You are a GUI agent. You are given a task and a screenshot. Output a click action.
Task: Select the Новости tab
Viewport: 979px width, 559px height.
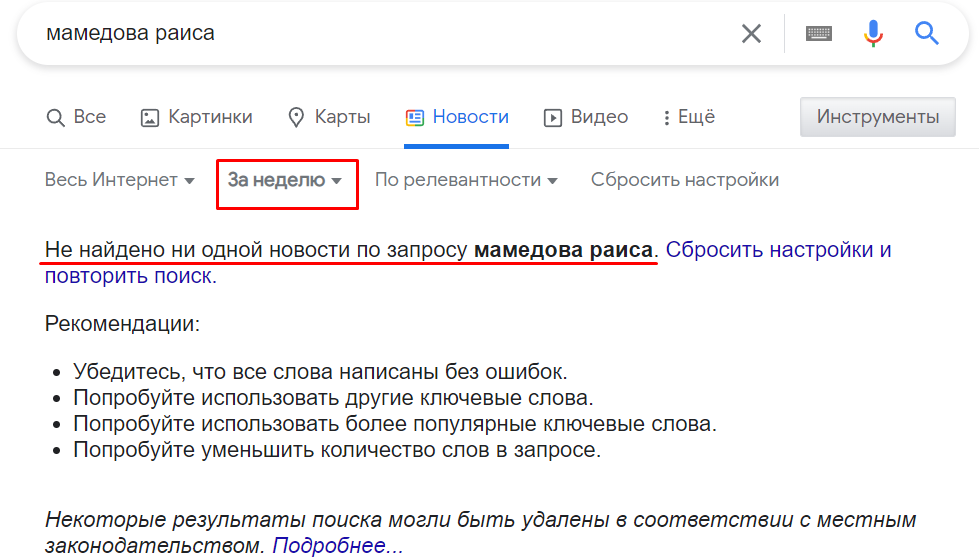[457, 117]
